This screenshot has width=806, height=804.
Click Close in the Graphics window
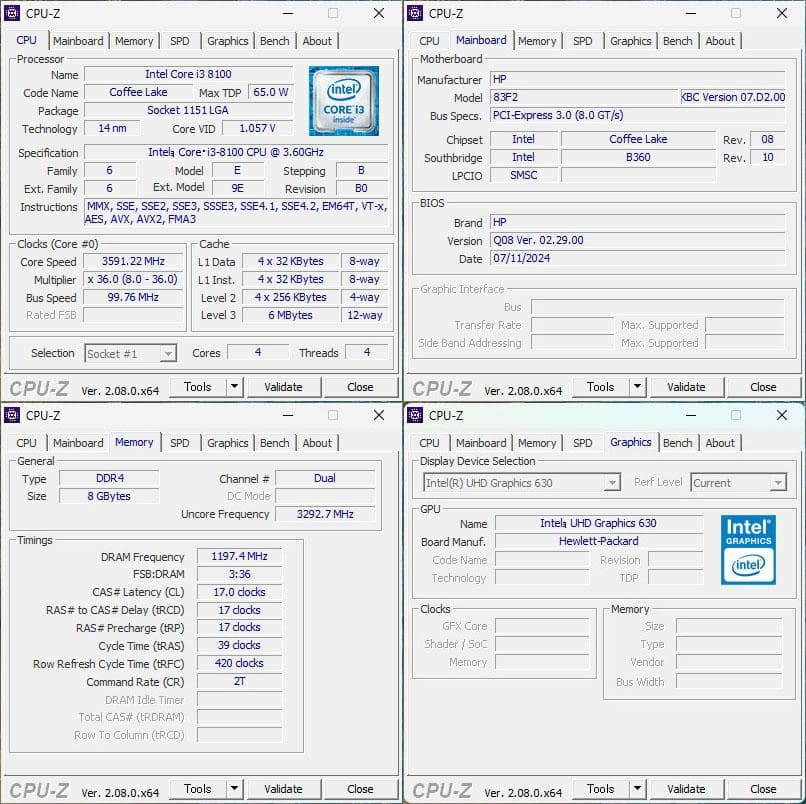(763, 789)
